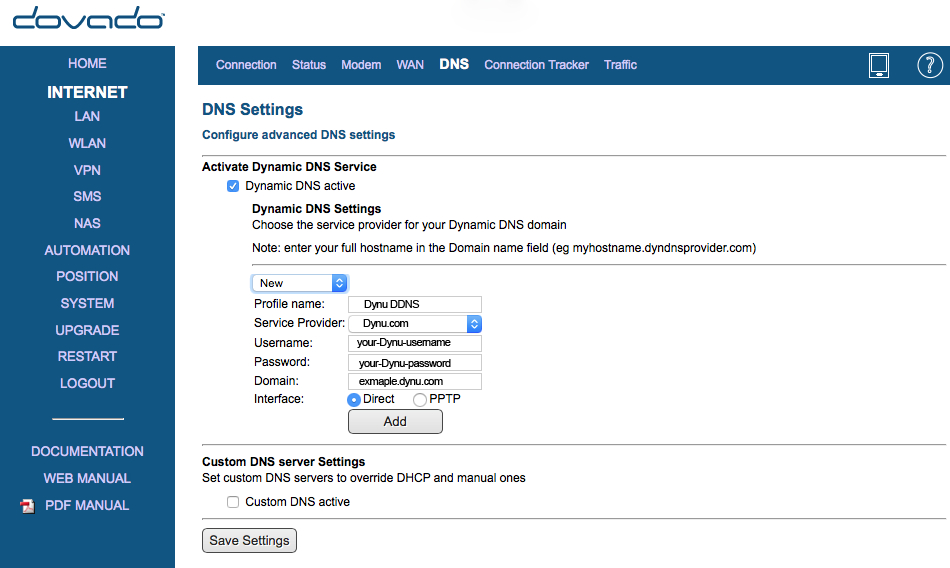Click the 'Dynamic DNS Settings' subheading
Image resolution: width=950 pixels, height=568 pixels.
coord(316,209)
